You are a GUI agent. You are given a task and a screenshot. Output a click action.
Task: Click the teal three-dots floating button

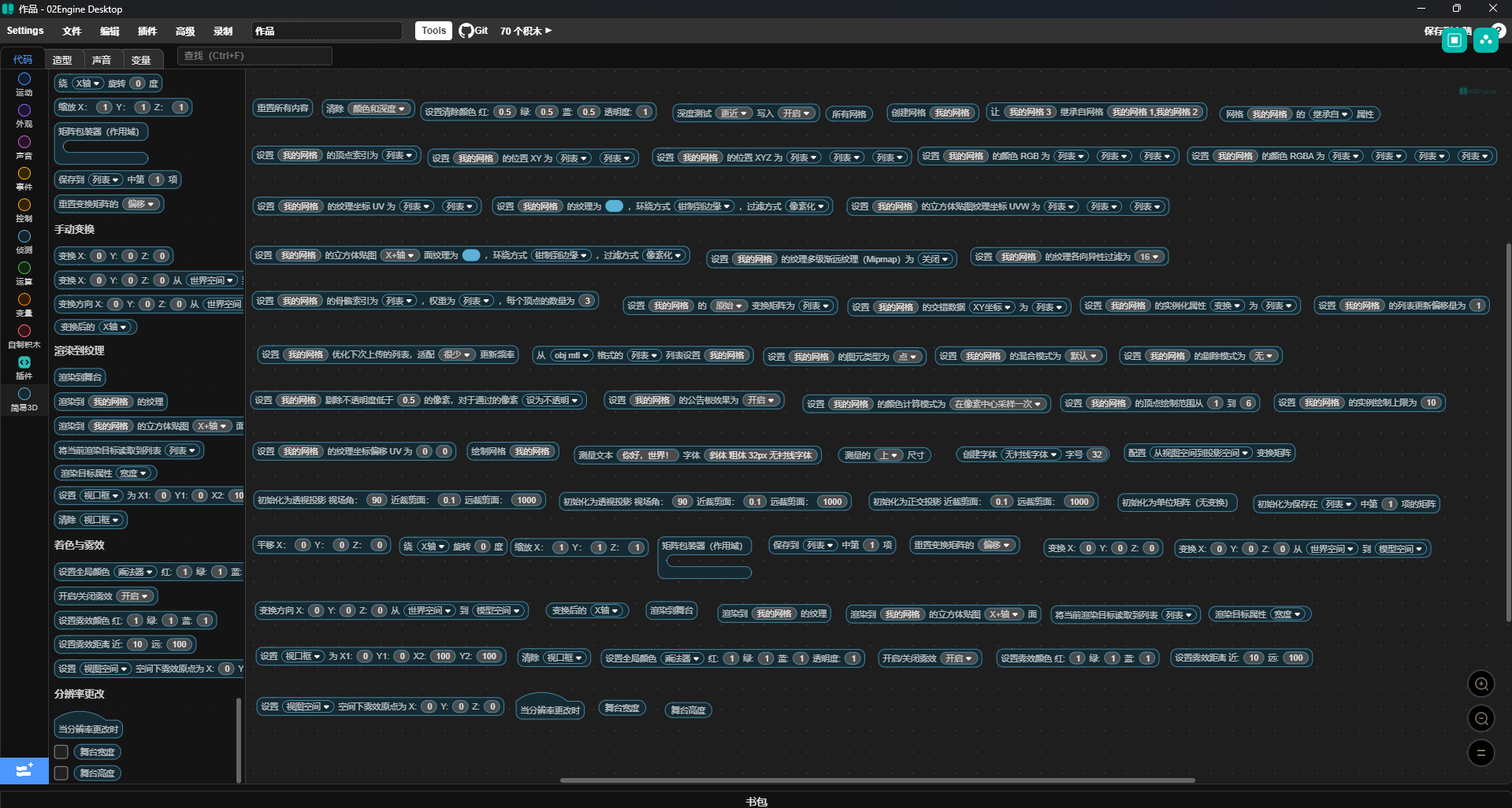tap(1485, 40)
